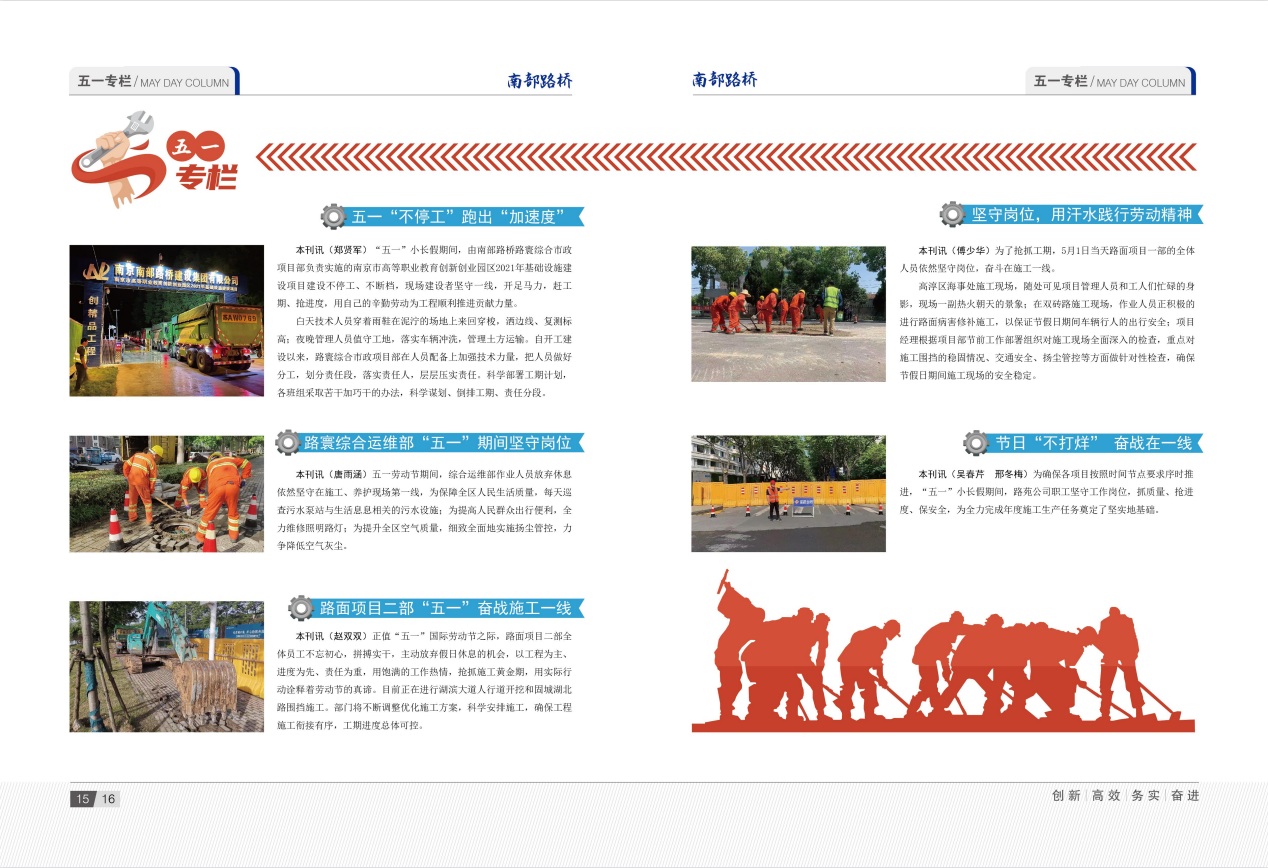Click the right page 南部路桥 logo
This screenshot has width=1268, height=868.
(725, 80)
